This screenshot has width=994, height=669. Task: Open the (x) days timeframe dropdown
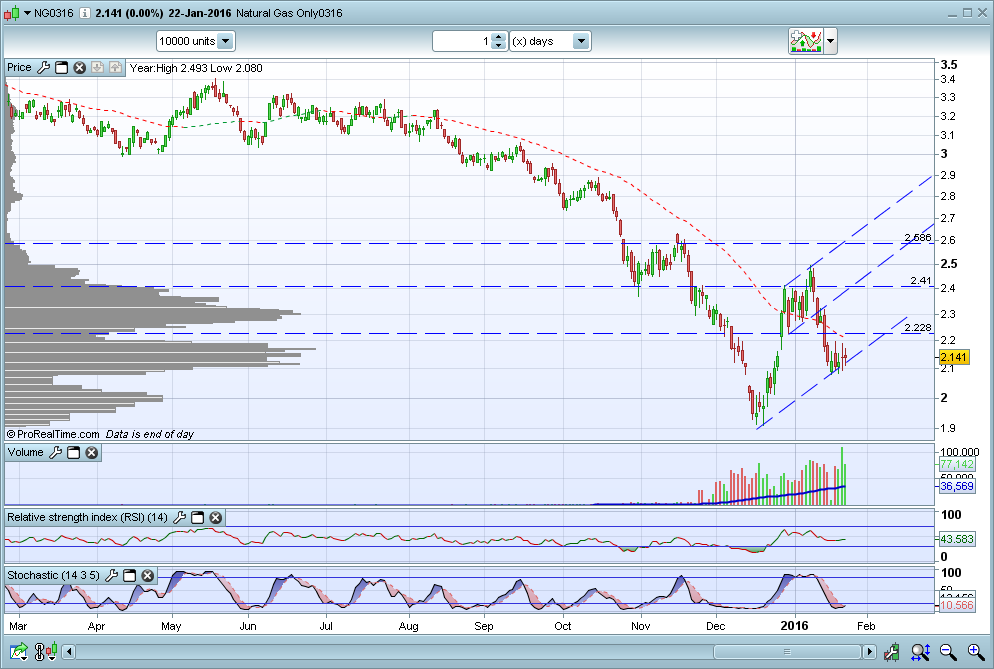point(580,41)
